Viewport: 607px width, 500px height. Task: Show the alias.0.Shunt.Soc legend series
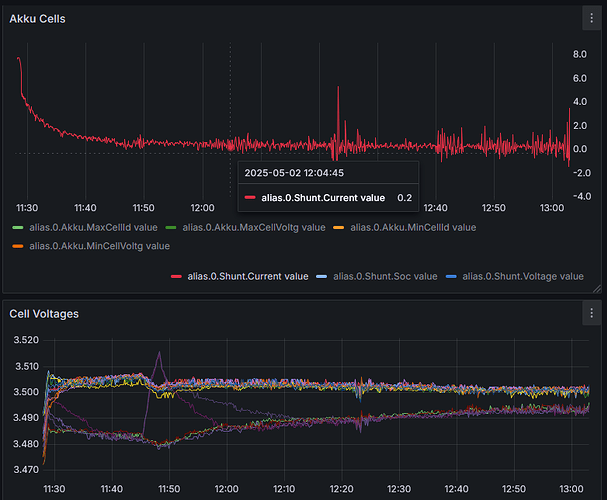coord(385,276)
